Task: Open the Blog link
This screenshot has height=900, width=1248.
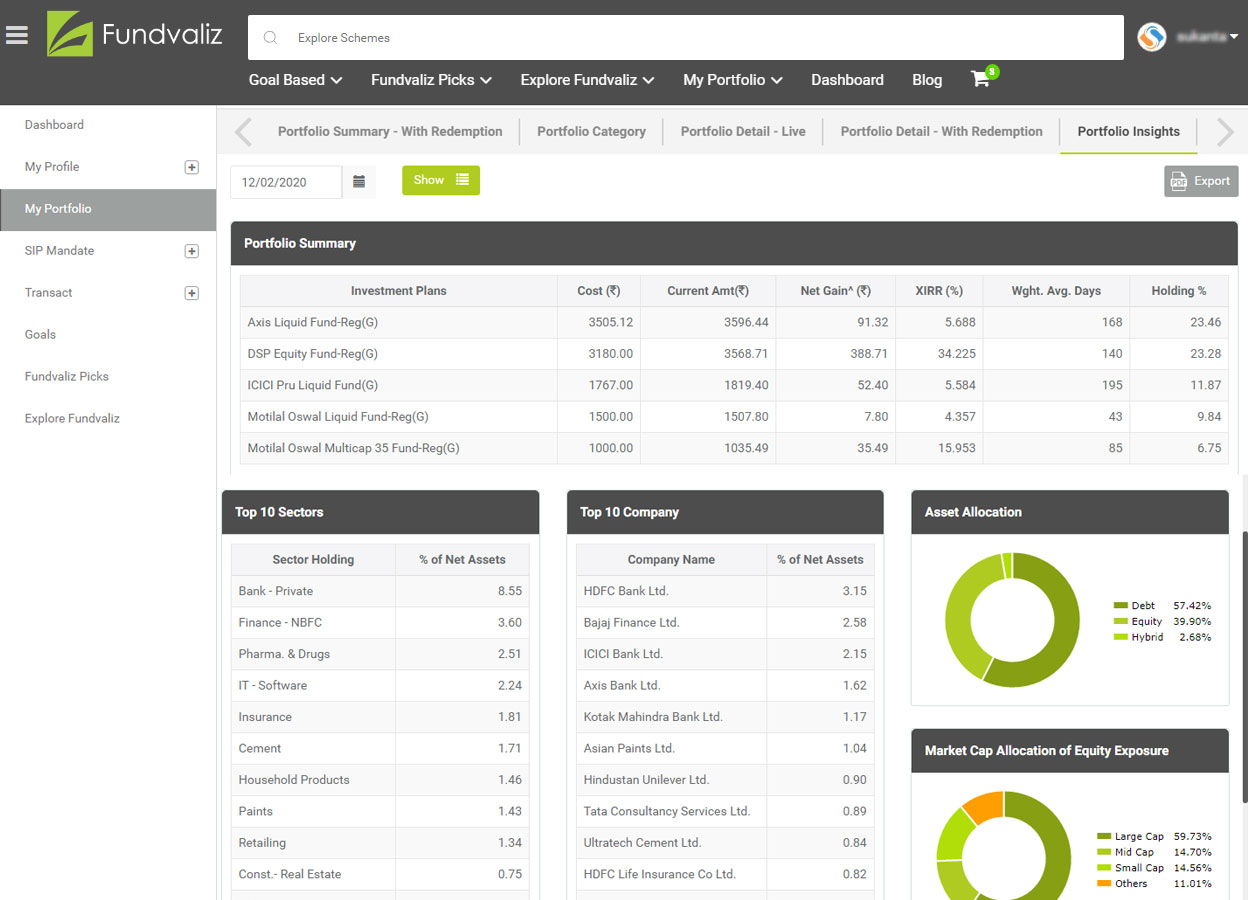Action: (927, 80)
